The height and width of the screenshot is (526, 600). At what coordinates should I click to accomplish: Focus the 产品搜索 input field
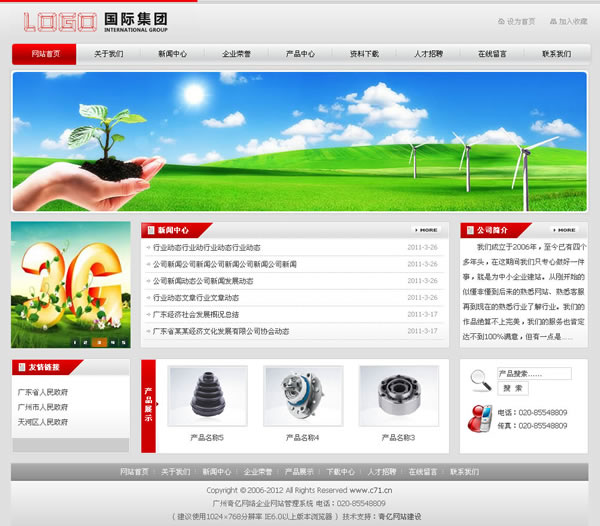click(x=534, y=373)
